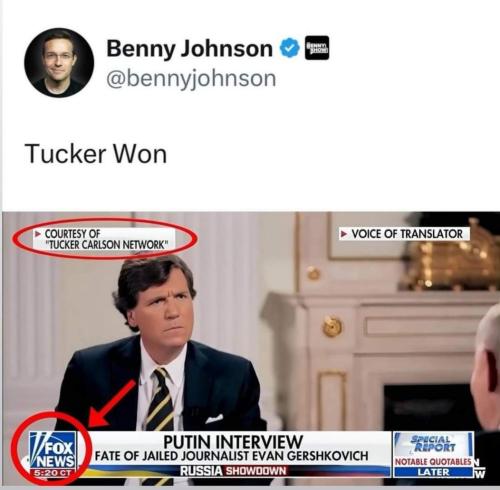Open the @bennyjohnson handle link

[191, 79]
